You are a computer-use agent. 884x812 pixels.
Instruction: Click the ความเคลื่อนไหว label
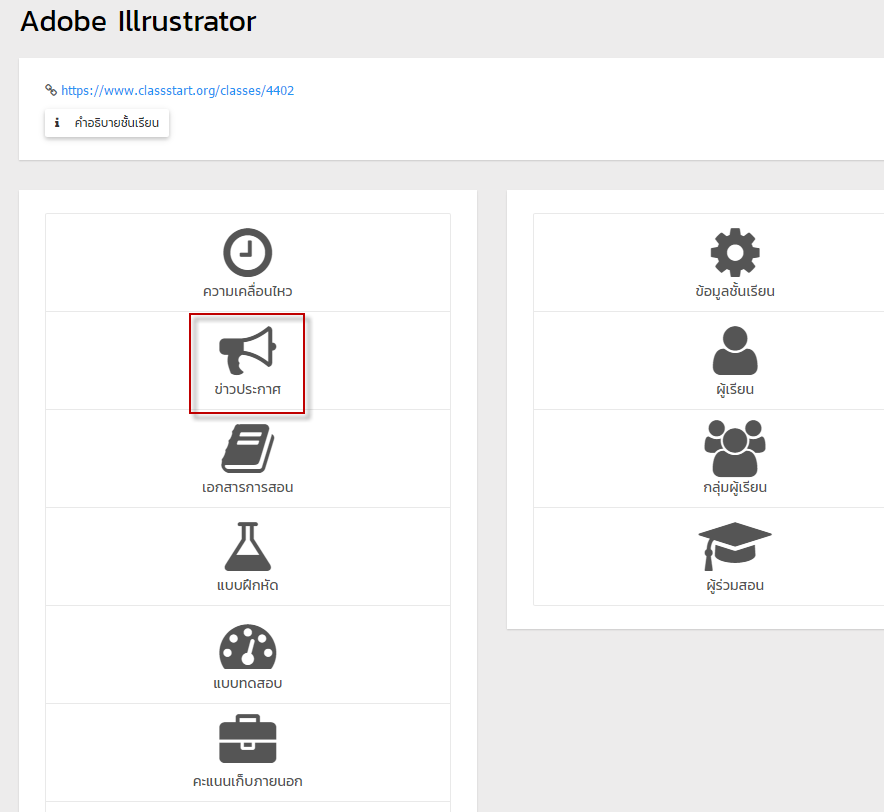[247, 291]
